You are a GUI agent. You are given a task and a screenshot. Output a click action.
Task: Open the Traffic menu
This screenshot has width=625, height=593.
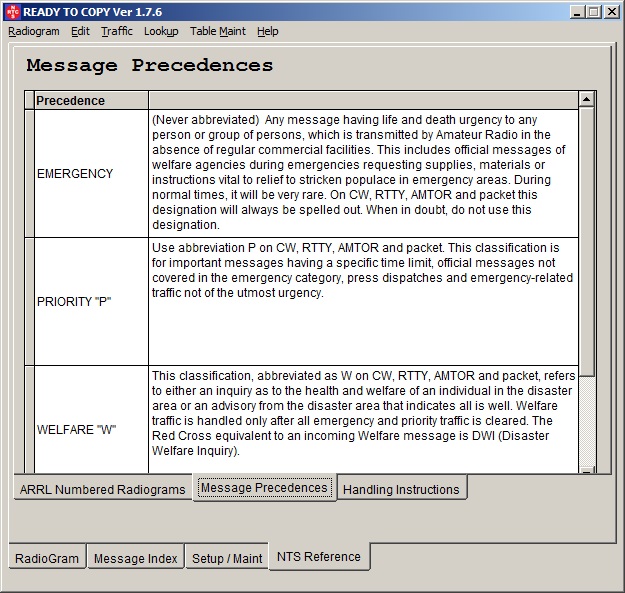(116, 31)
